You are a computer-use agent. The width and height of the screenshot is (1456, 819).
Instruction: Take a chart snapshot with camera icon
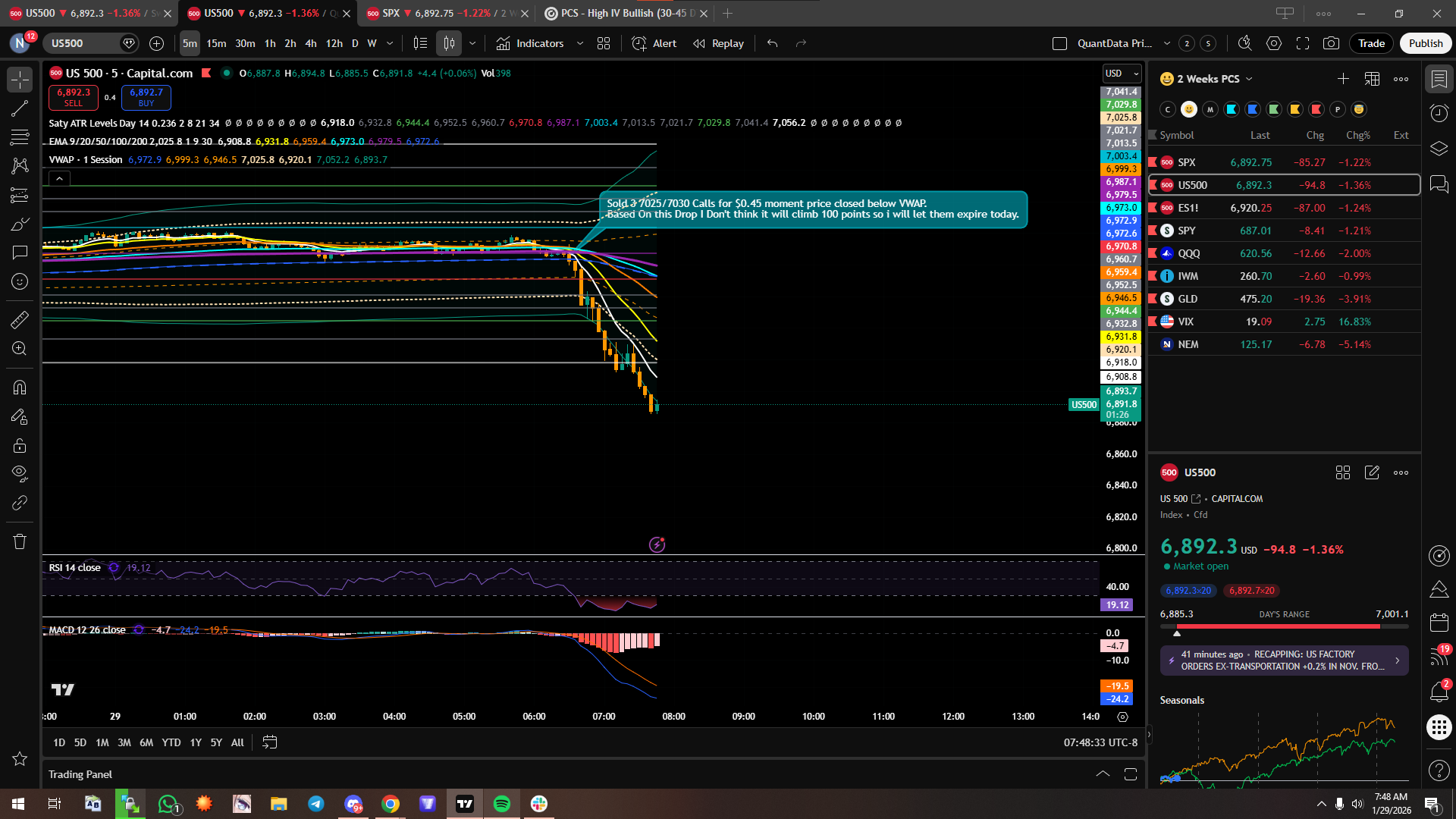click(x=1331, y=43)
